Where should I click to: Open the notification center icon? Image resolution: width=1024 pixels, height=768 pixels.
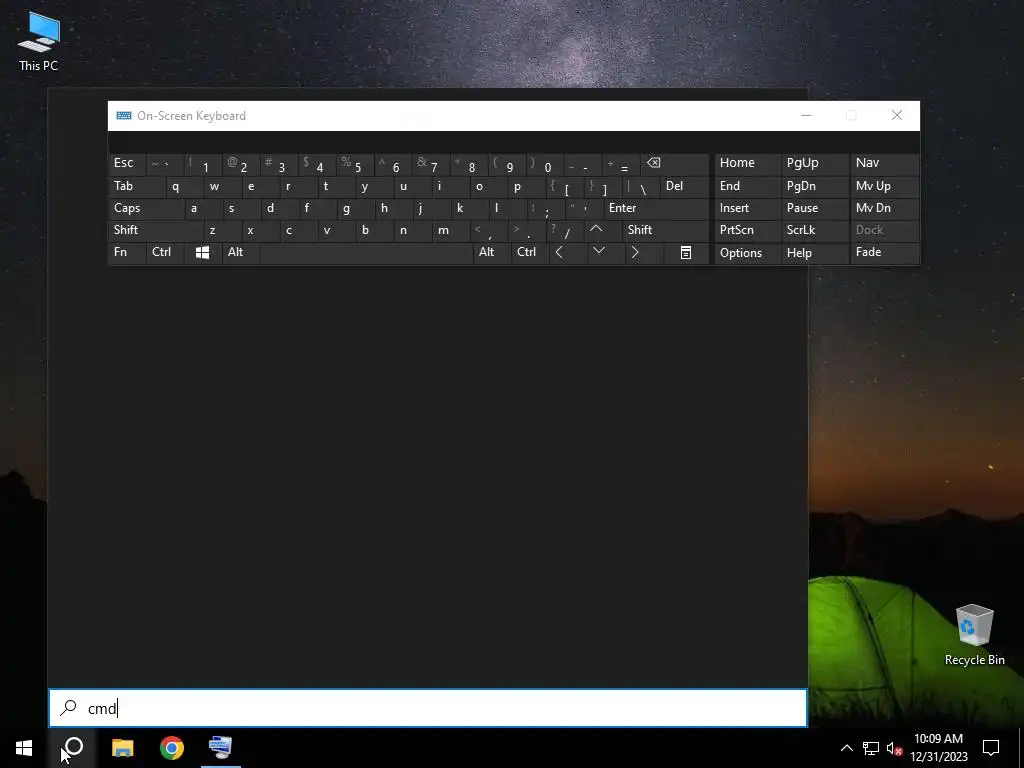click(x=991, y=748)
